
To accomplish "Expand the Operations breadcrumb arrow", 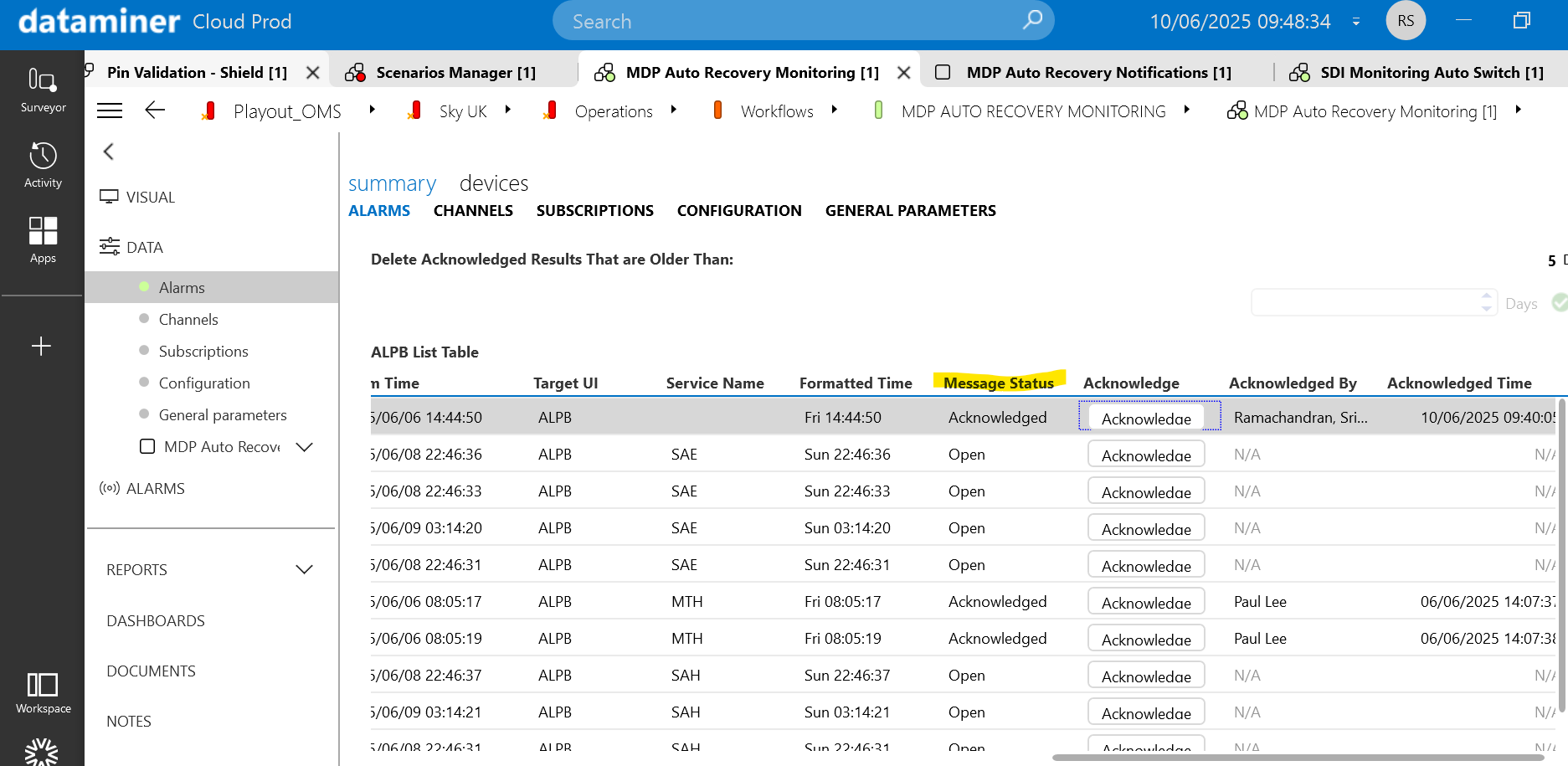I will pos(673,110).
